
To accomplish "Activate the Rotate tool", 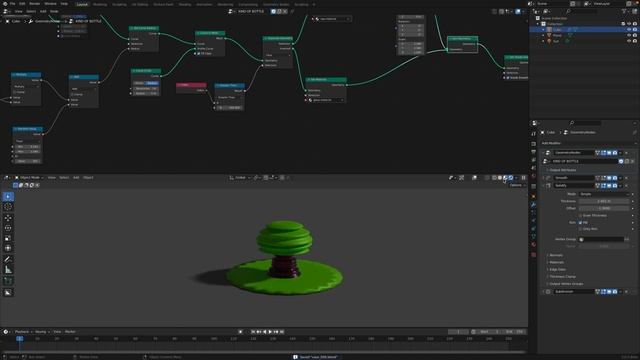I will (x=8, y=228).
